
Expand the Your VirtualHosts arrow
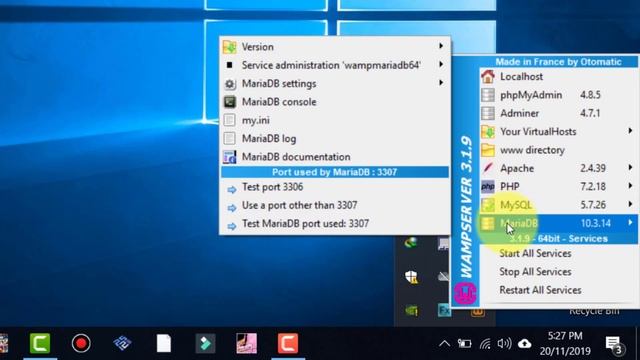[x=630, y=131]
